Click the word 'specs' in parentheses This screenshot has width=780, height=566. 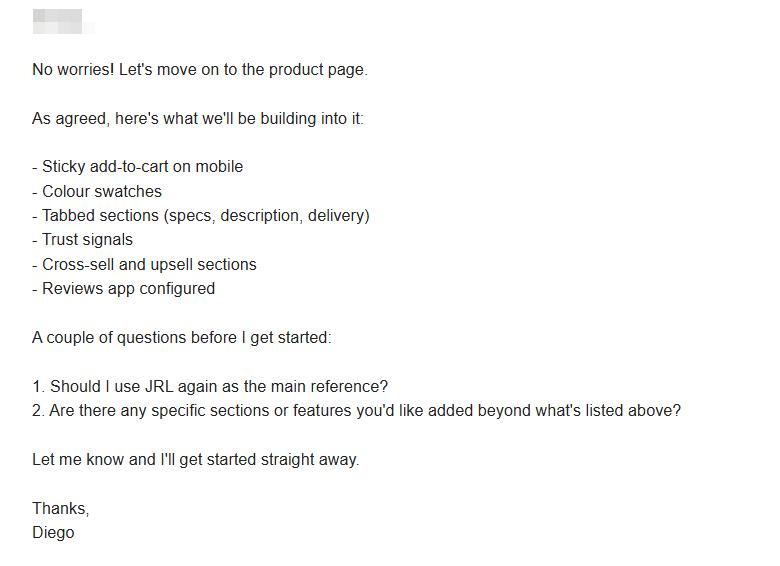tap(190, 216)
